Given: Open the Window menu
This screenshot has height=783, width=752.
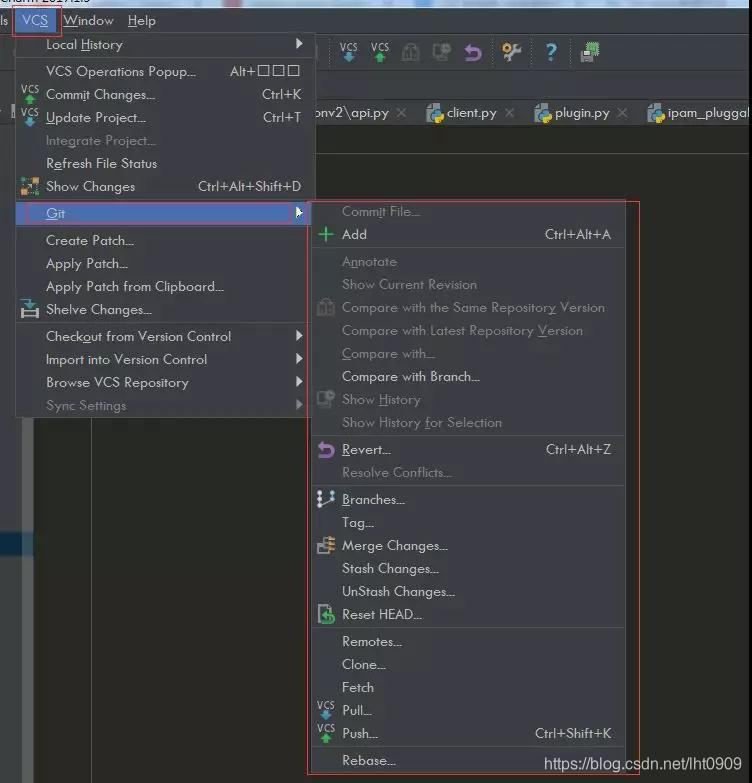Looking at the screenshot, I should pos(88,21).
